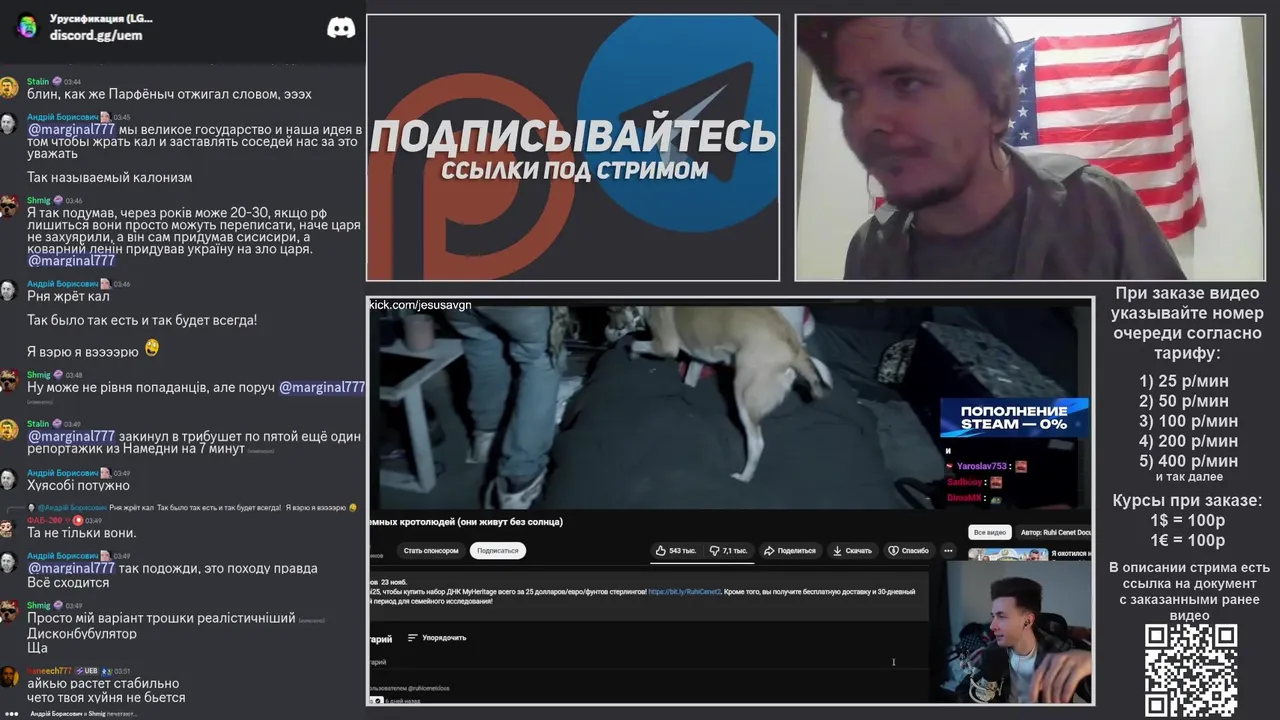Viewport: 1280px width, 720px height.
Task: Click the 'Спасибо' thanks button
Action: click(x=908, y=550)
